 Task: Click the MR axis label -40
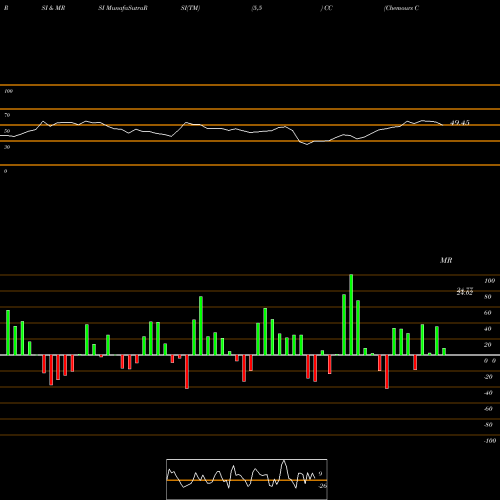[x=488, y=393]
